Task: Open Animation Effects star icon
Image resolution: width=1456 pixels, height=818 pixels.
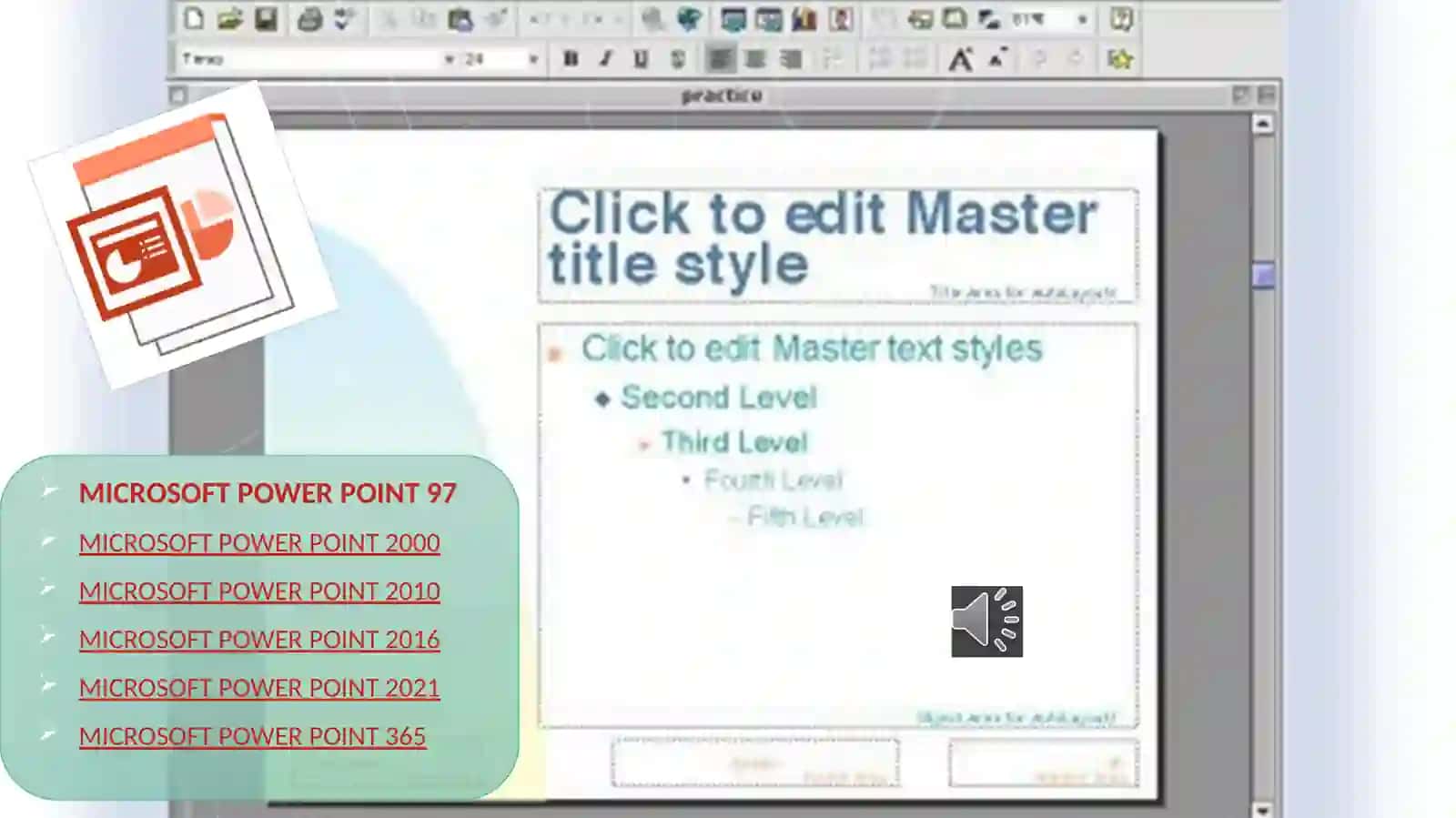Action: (1120, 59)
